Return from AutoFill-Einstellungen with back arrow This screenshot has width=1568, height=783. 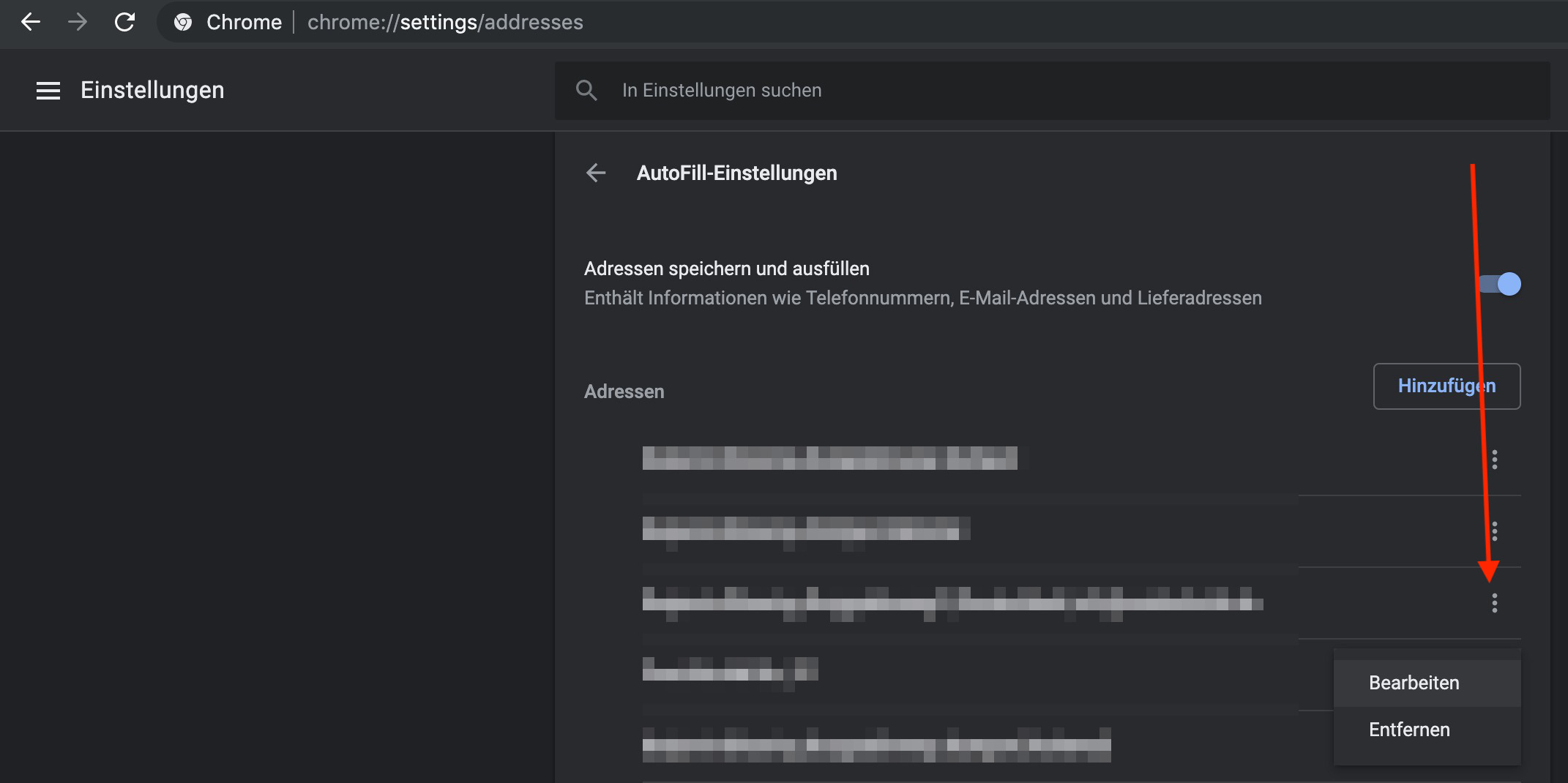point(596,173)
